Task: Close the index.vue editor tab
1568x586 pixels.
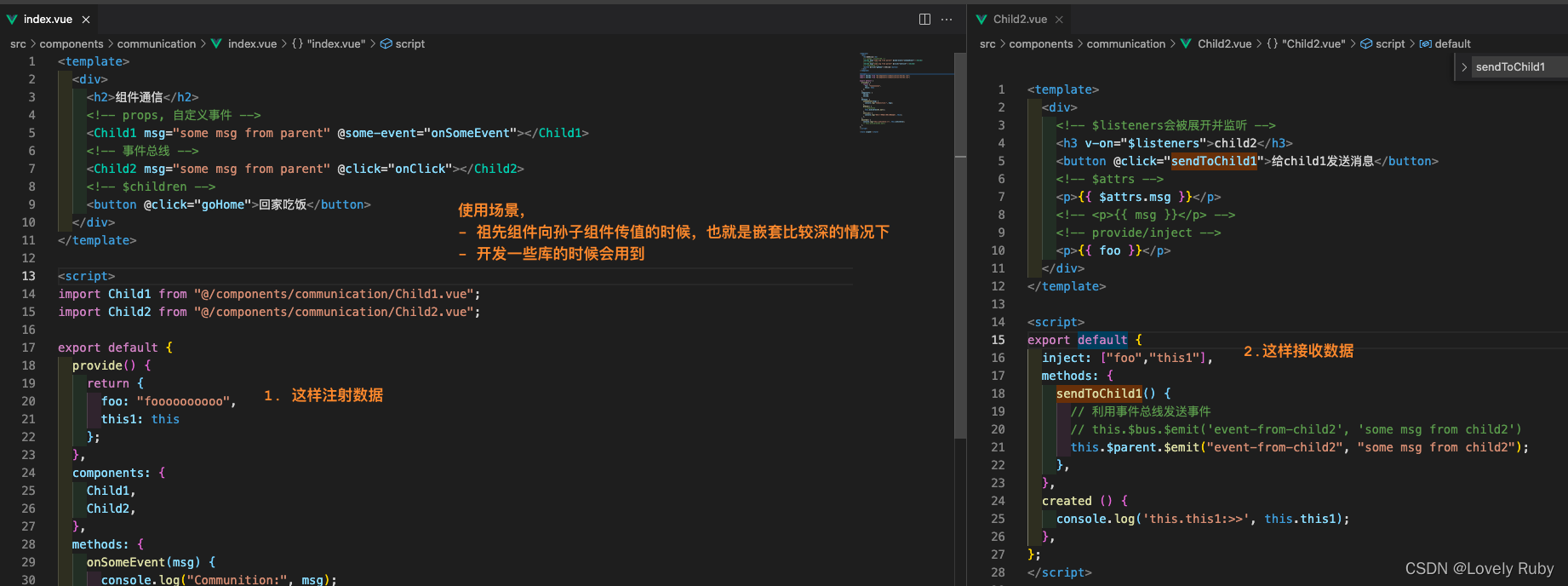Action: coord(86,20)
